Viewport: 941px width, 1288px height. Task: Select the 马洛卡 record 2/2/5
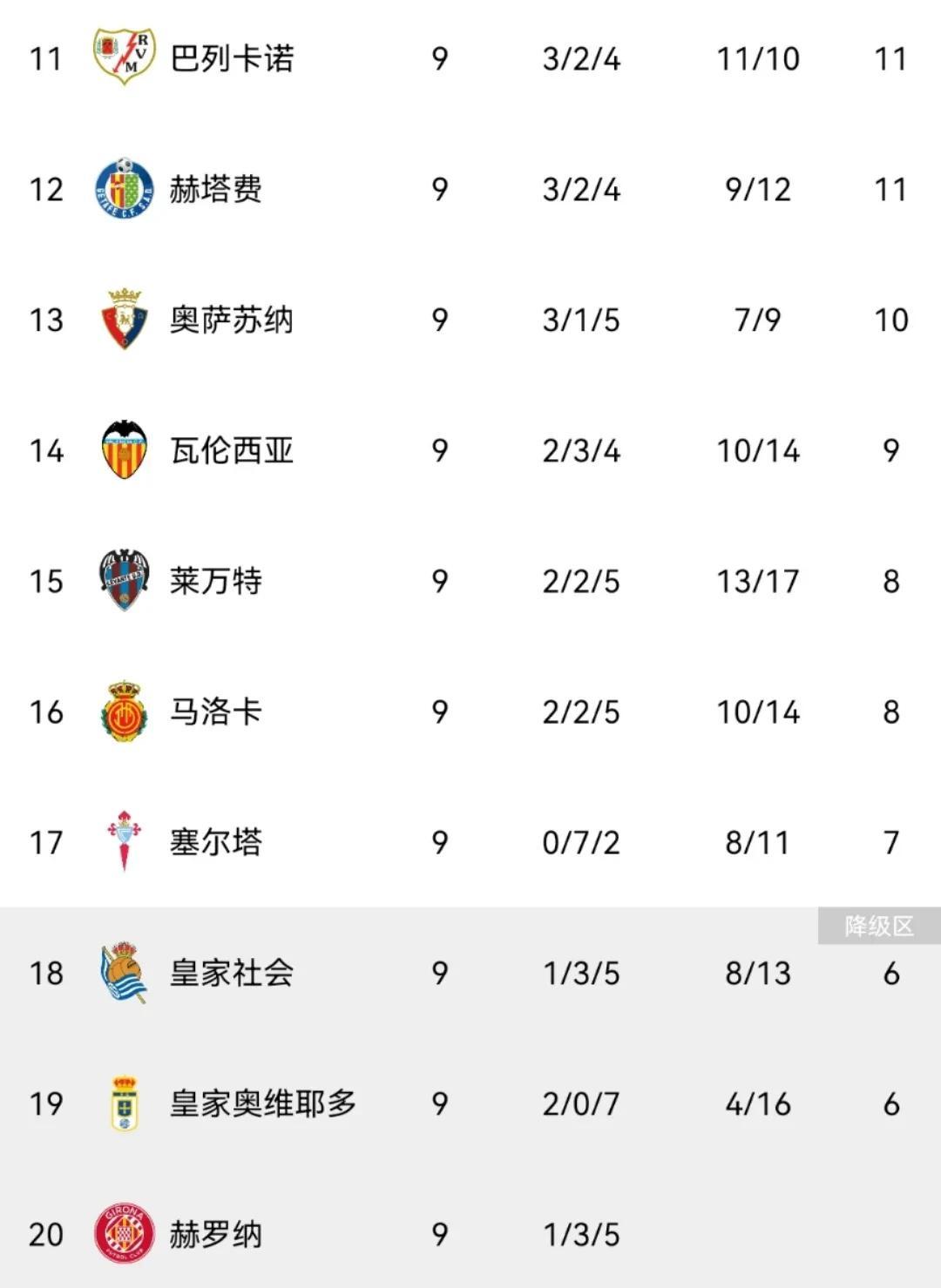click(581, 711)
